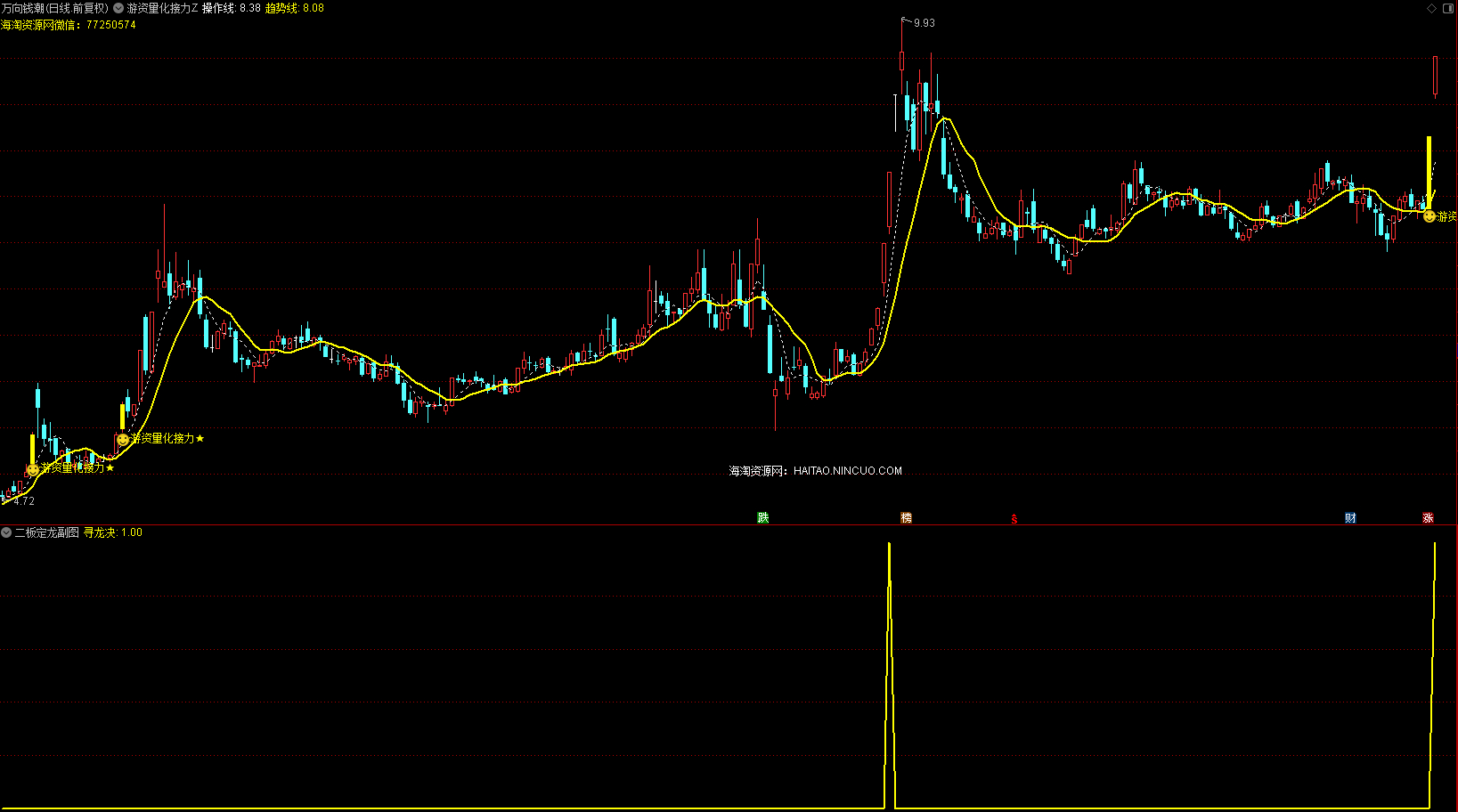Screen dimensions: 1458x812
Task: Click the latest red candlestick at far right
Action: 1435,76
